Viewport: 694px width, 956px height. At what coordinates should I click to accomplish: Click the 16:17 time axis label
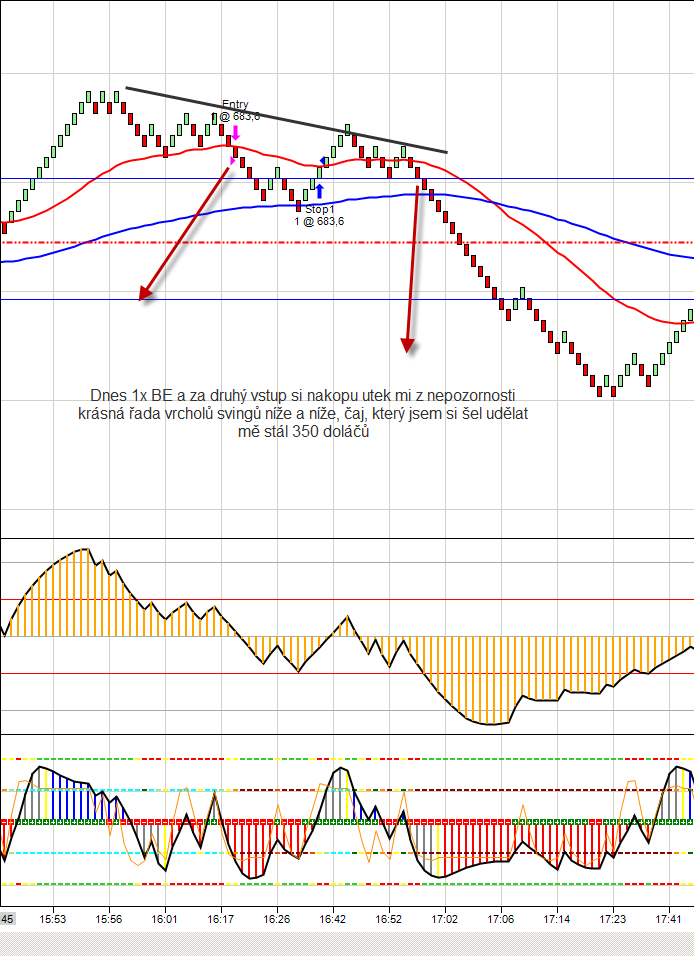(221, 919)
